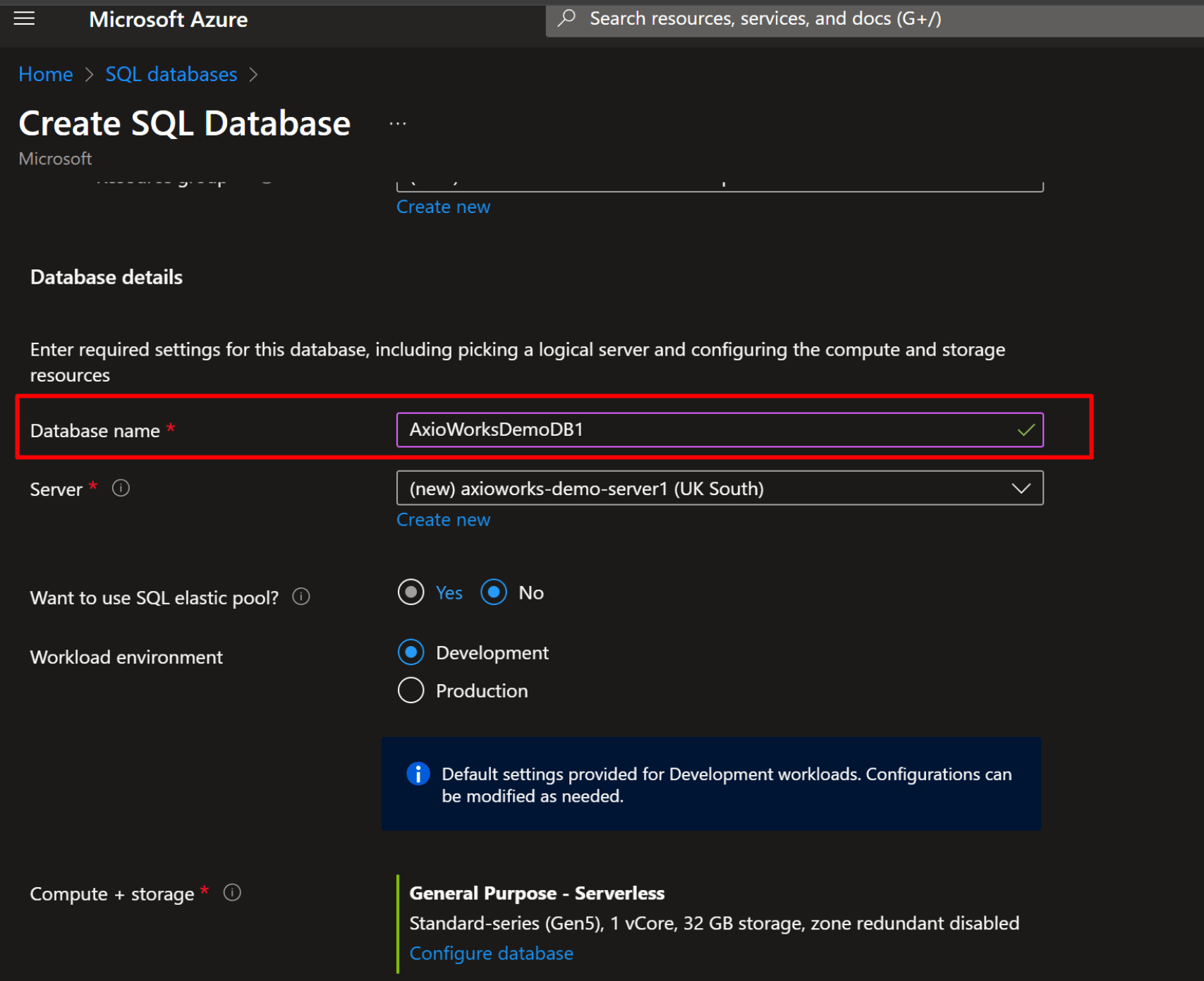This screenshot has height=981, width=1204.
Task: Open Configure database settings
Action: coord(492,953)
